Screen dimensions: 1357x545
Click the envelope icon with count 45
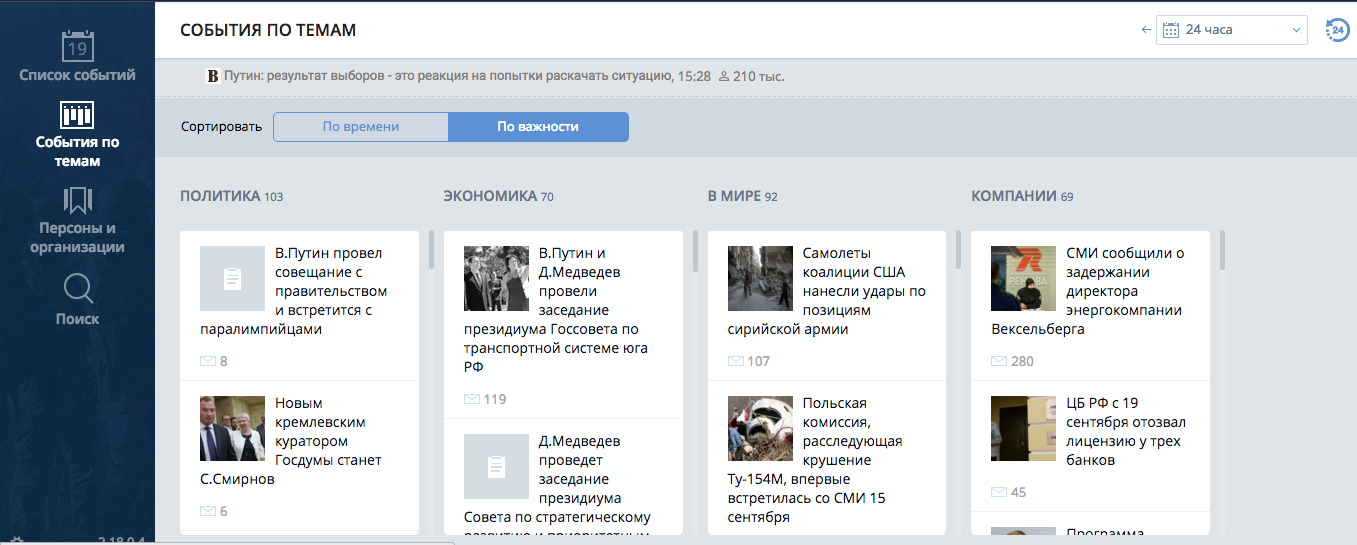(999, 492)
